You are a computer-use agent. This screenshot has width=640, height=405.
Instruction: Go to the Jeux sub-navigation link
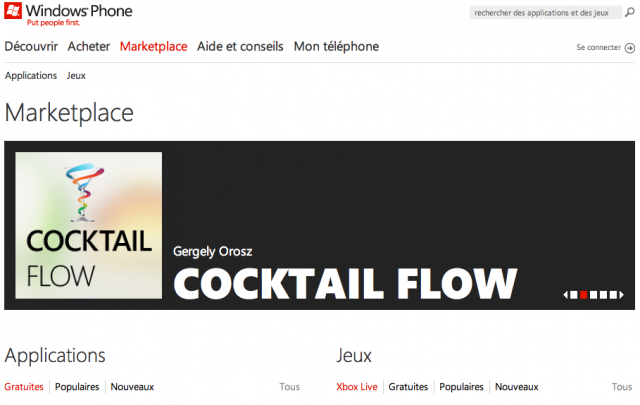(x=76, y=76)
